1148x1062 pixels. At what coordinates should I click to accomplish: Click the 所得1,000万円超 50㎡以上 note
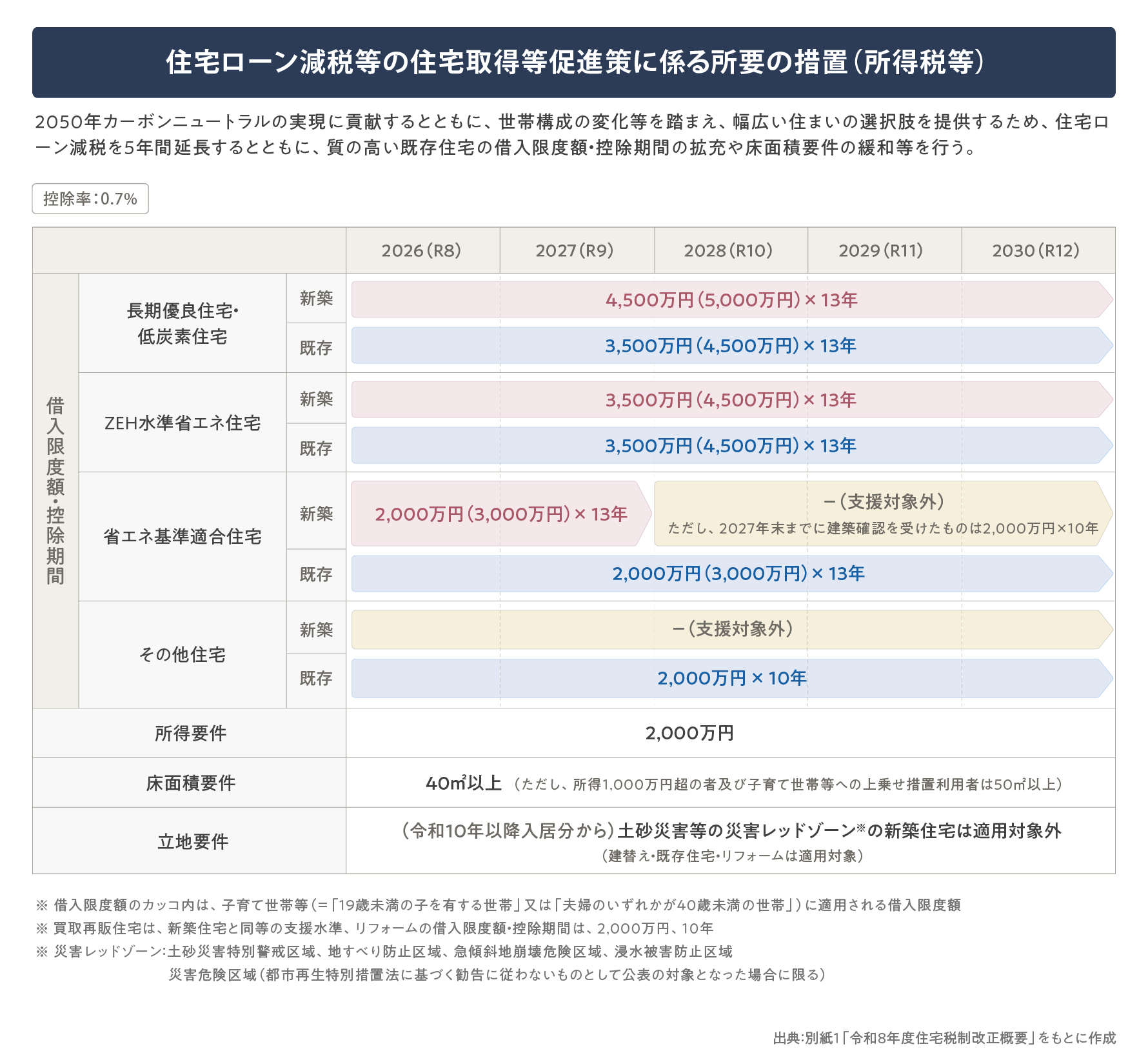tap(788, 785)
